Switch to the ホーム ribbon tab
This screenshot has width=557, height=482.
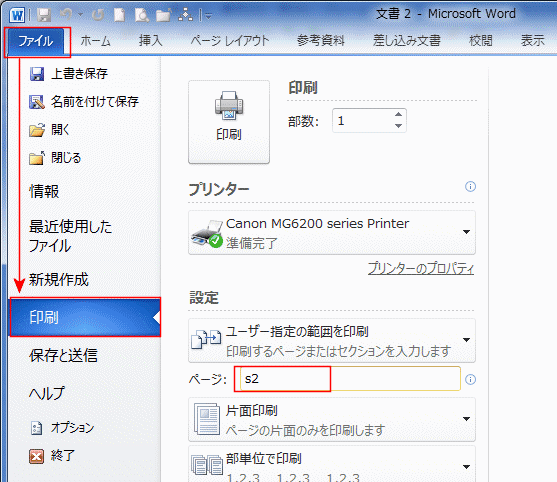coord(95,41)
